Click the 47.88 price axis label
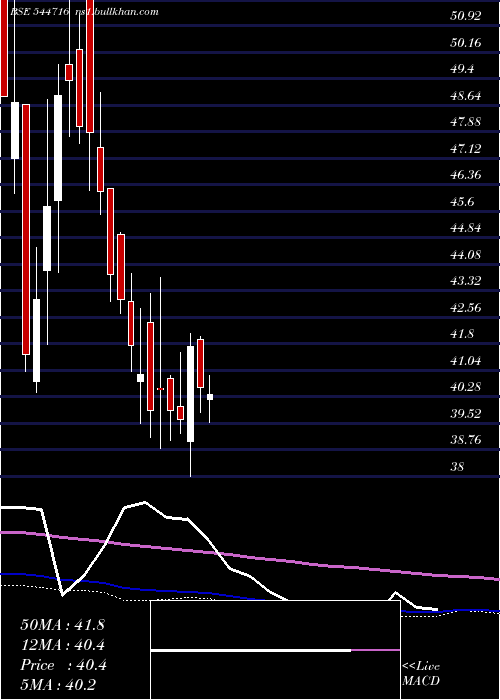 [466, 122]
